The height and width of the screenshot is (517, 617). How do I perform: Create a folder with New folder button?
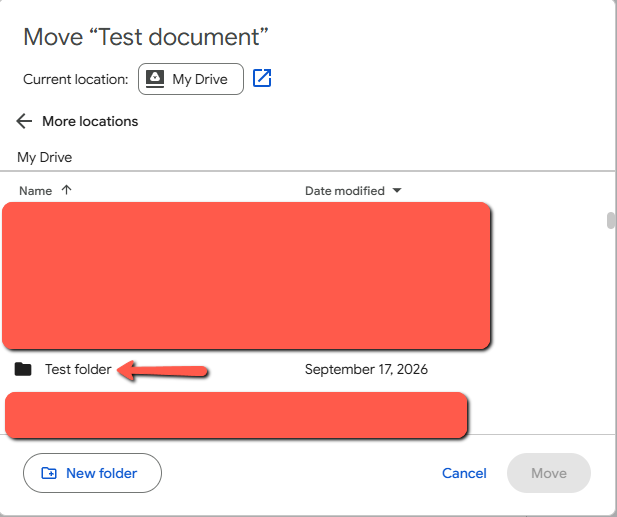coord(92,473)
